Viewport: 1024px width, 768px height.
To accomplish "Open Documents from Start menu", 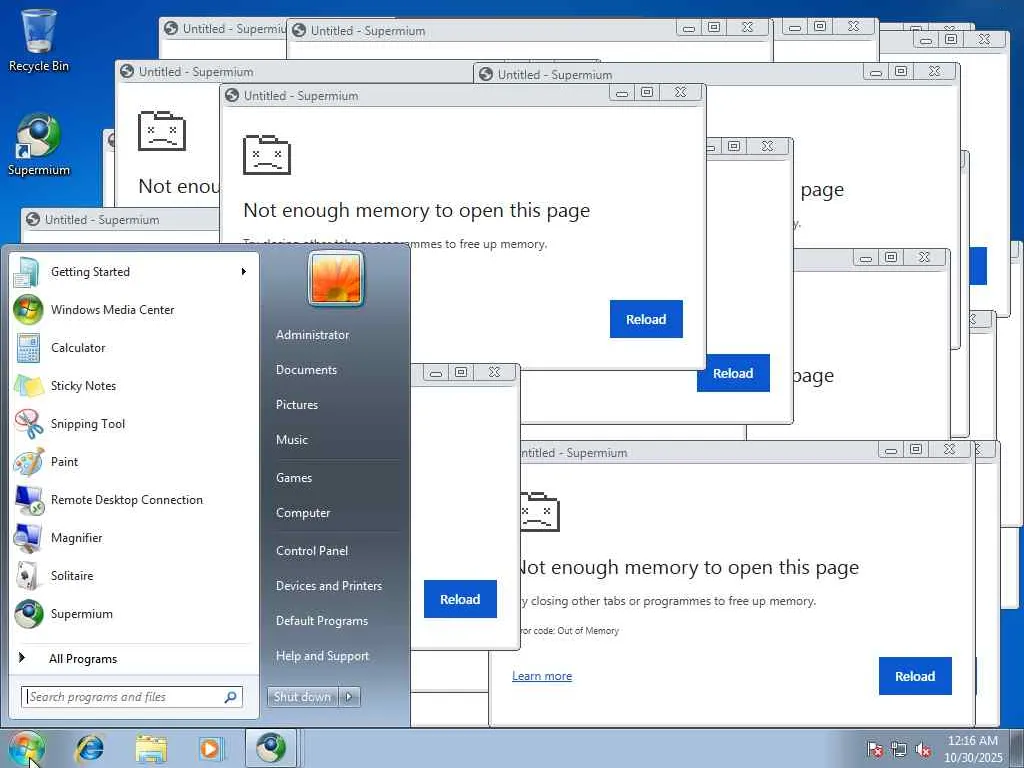I will (x=306, y=370).
